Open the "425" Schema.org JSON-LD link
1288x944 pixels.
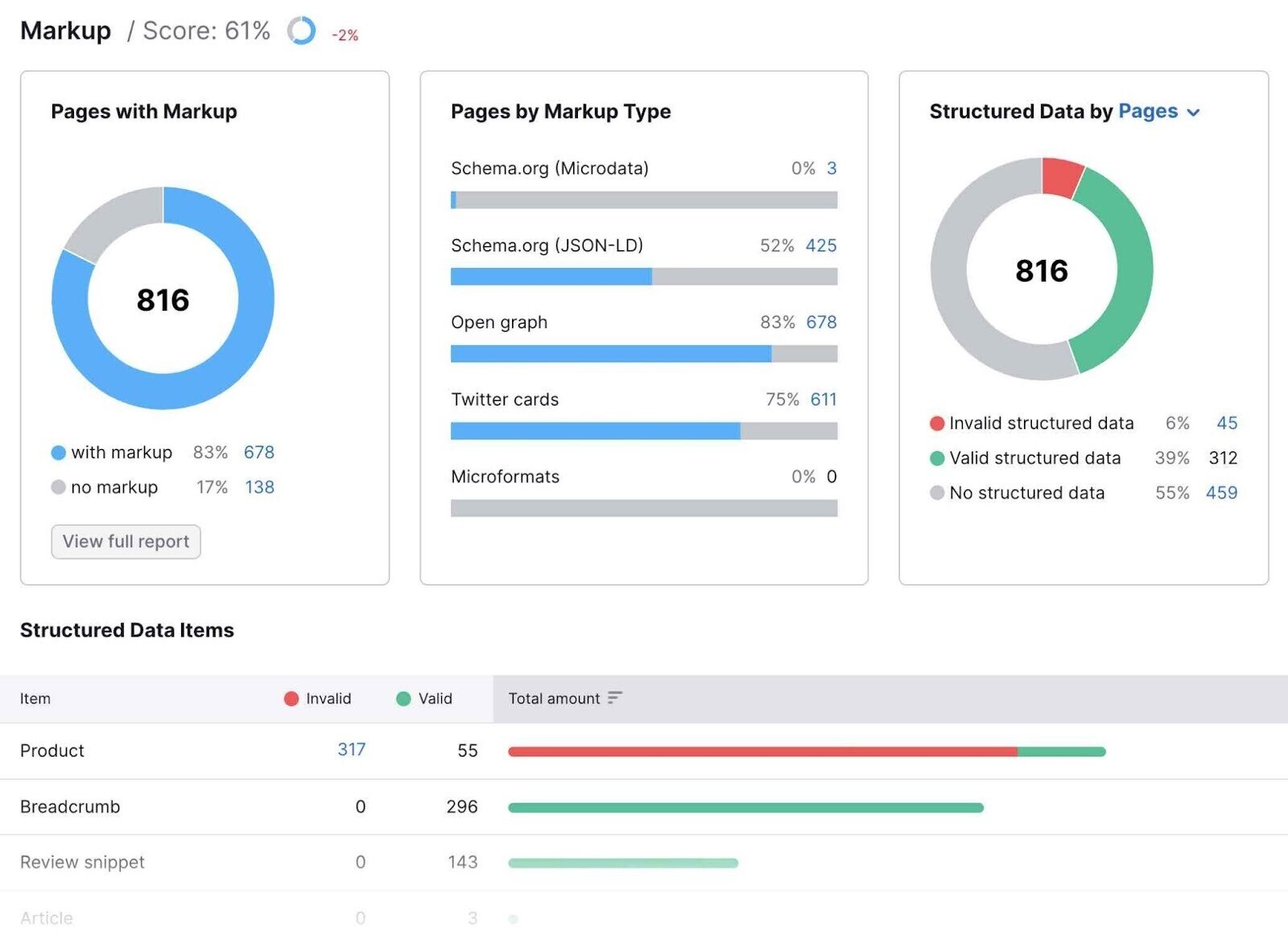click(820, 245)
